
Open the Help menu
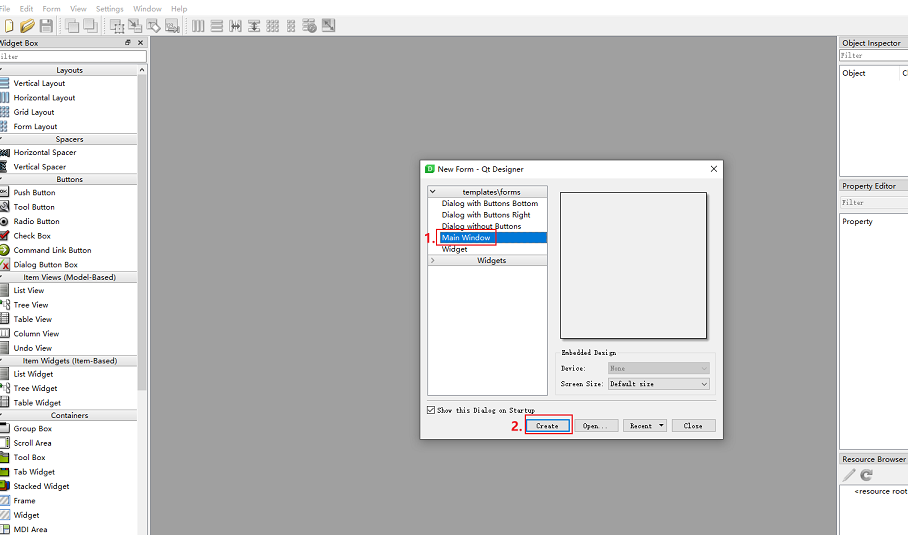tap(179, 9)
